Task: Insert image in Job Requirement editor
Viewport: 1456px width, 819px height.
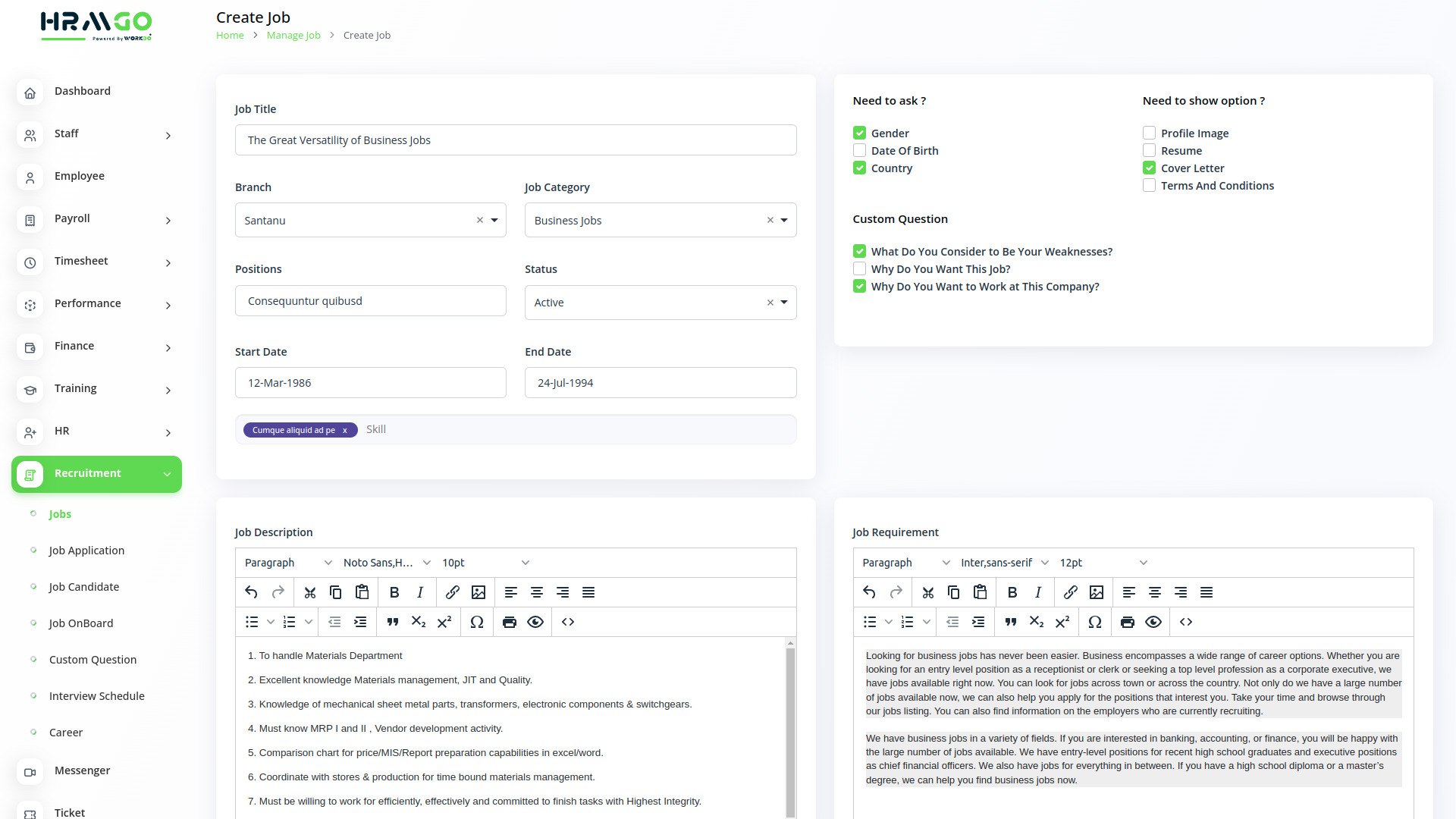Action: coord(1097,592)
